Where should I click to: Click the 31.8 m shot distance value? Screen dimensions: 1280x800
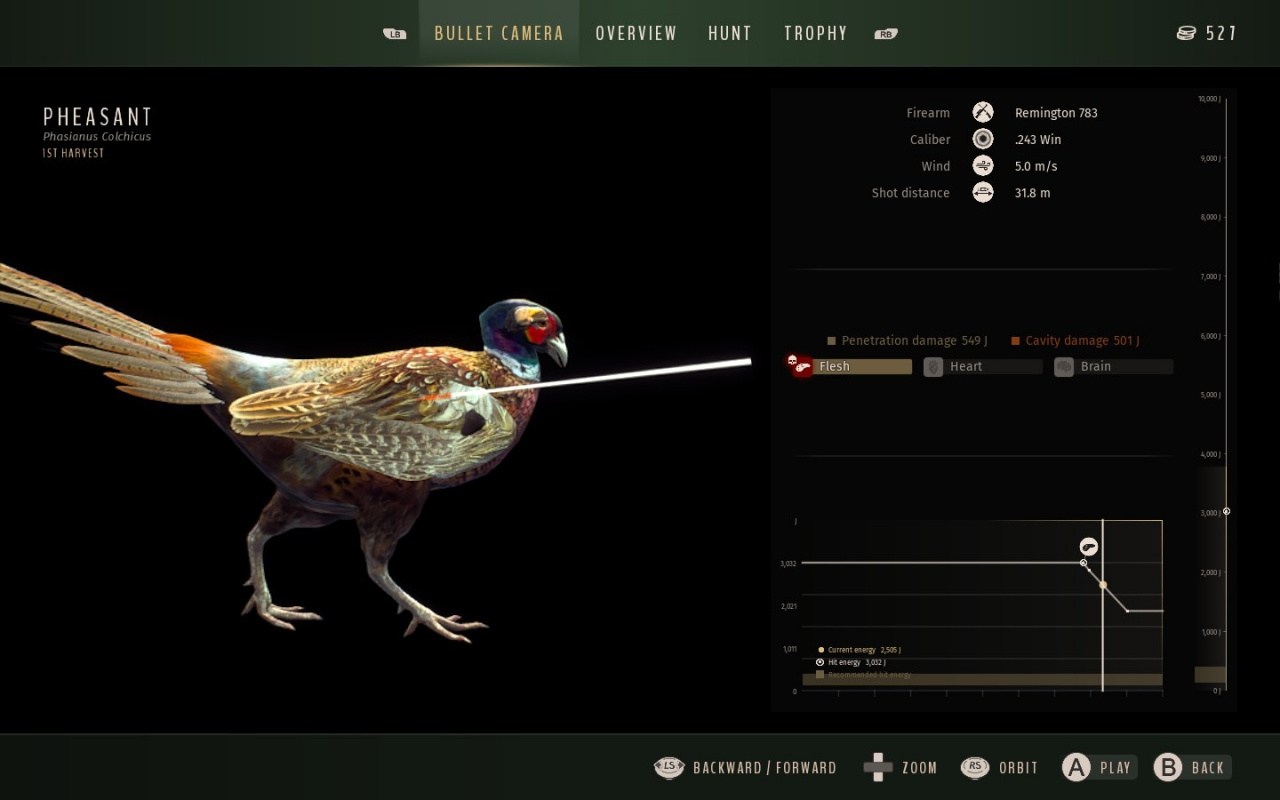[x=1032, y=193]
